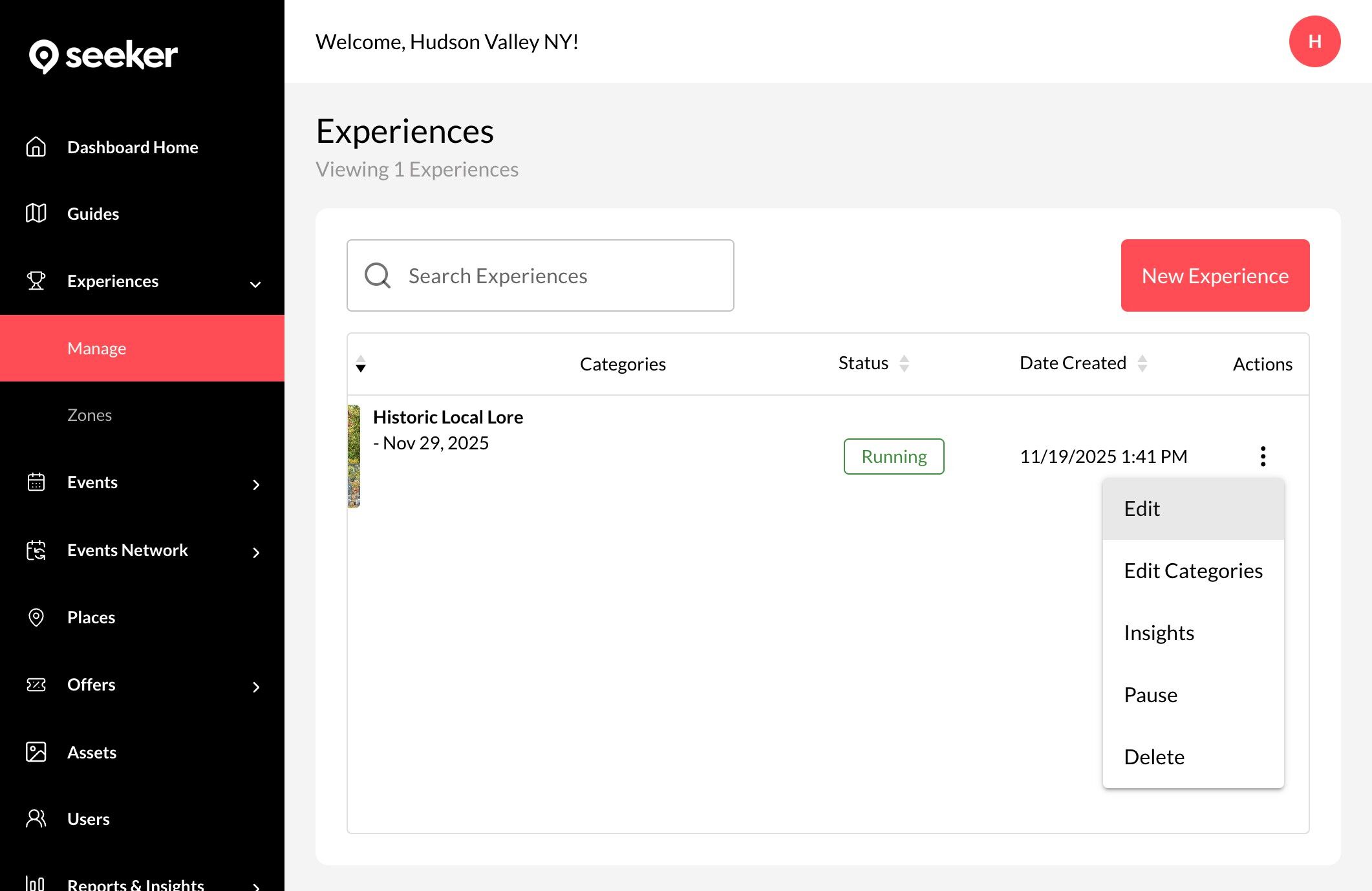Click the Assets image icon
1372x891 pixels.
click(36, 752)
